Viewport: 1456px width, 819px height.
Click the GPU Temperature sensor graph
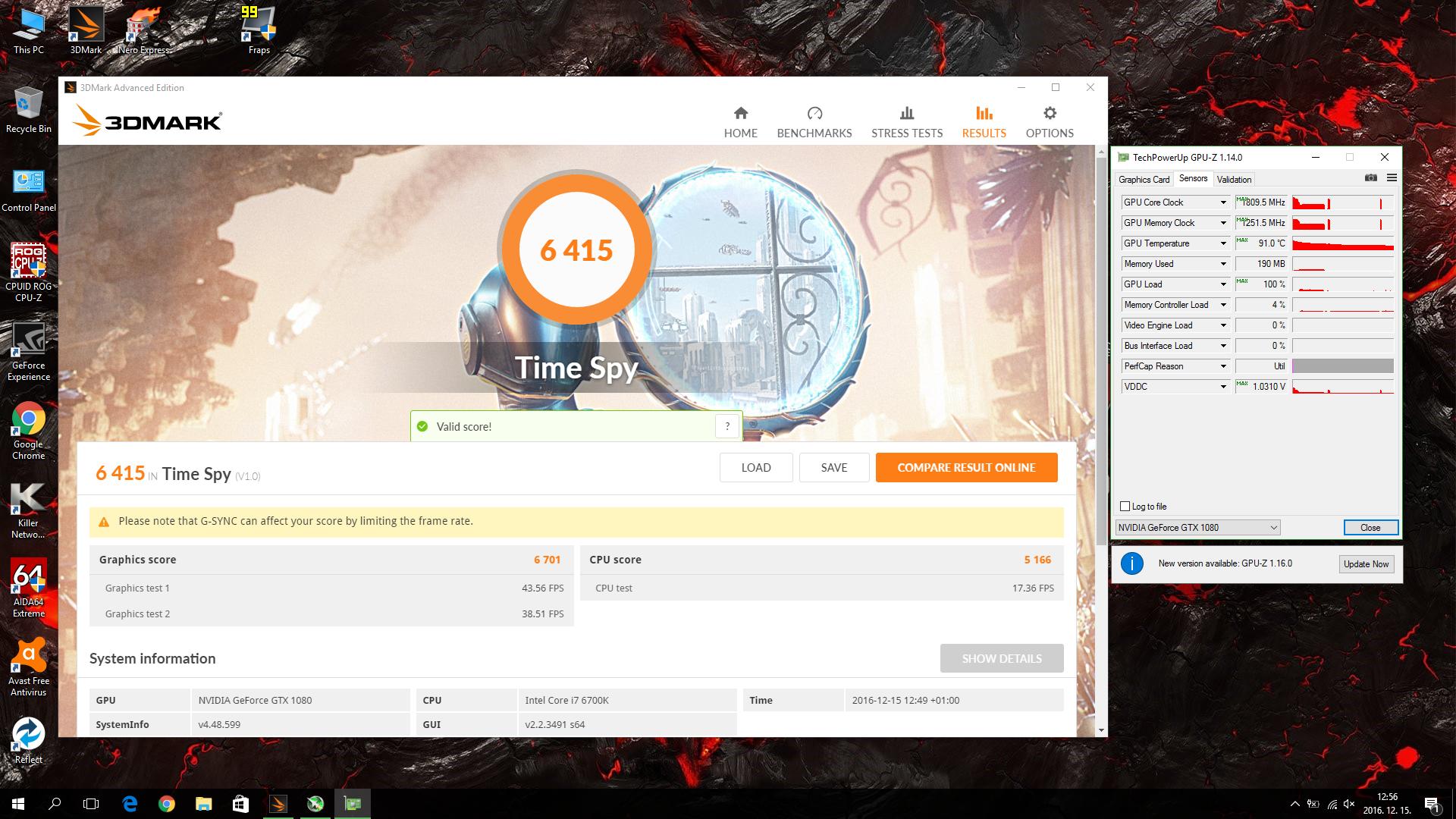coord(1343,243)
